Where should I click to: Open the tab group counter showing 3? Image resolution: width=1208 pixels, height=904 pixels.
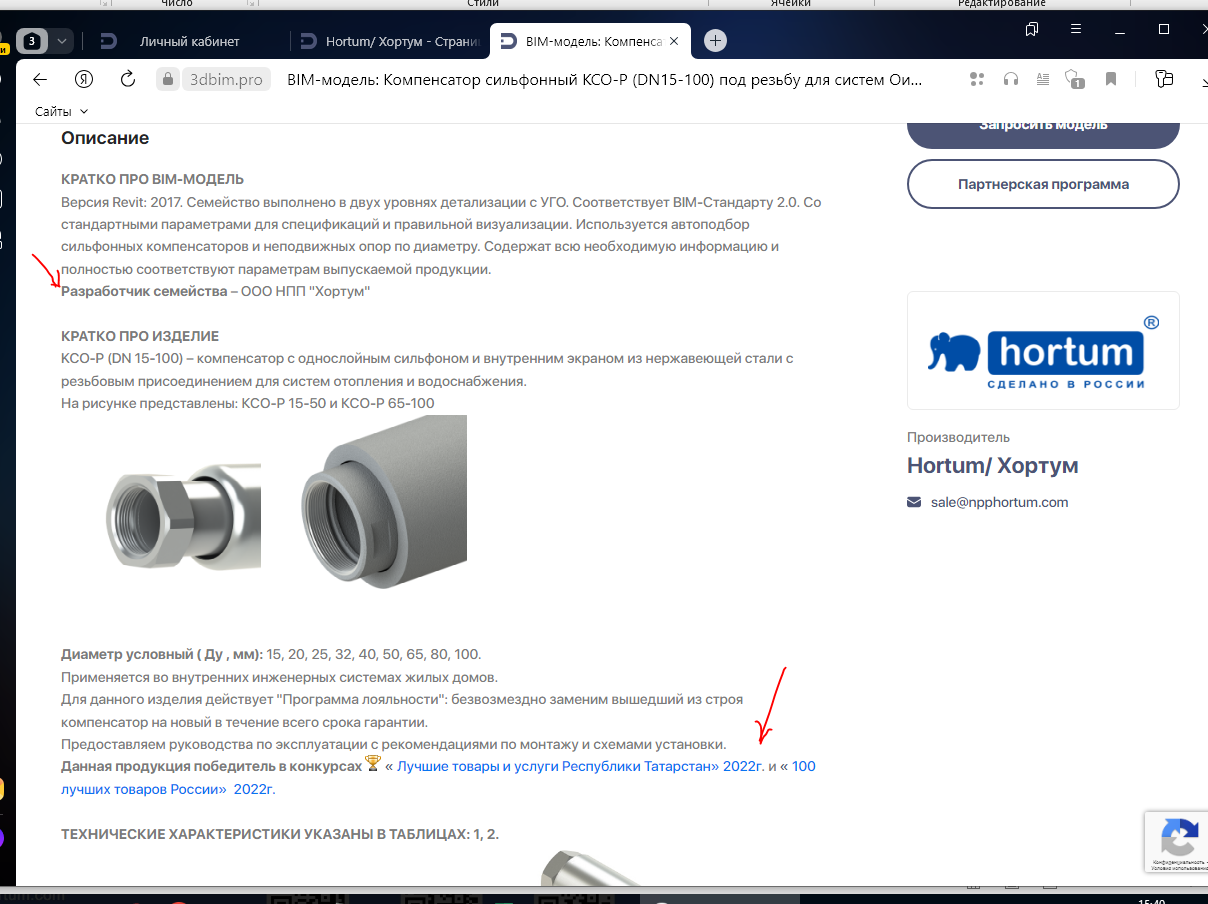(32, 41)
